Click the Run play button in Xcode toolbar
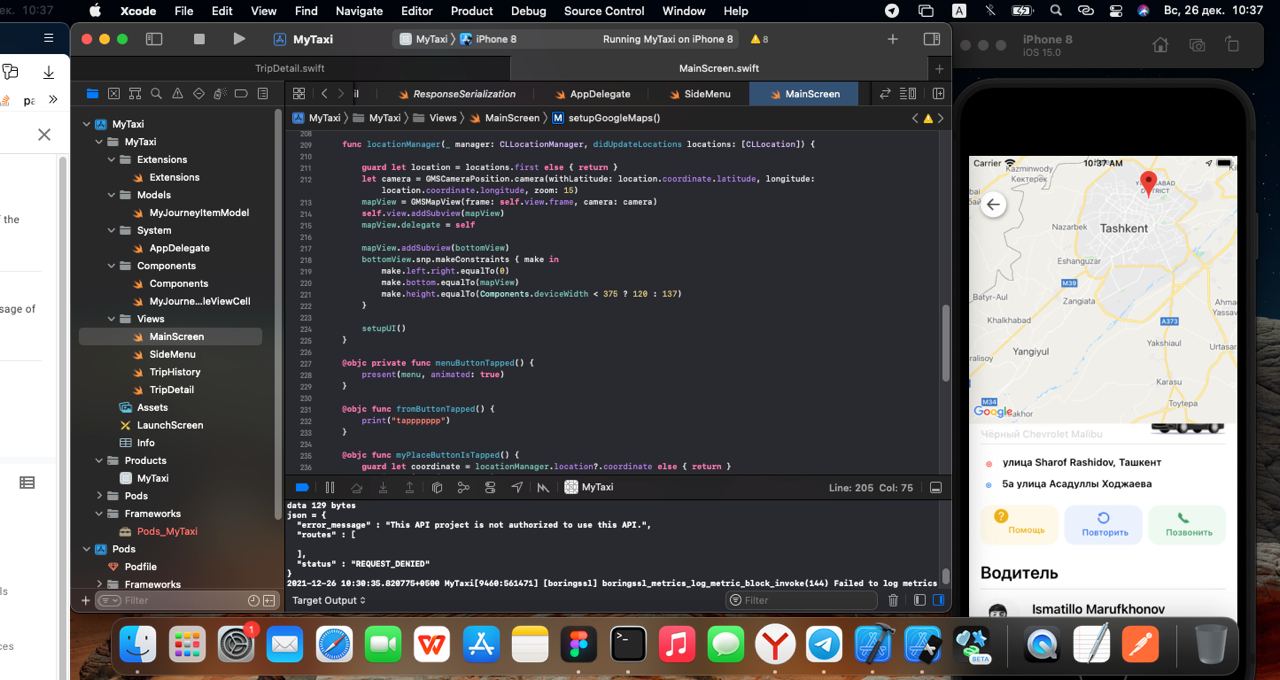Viewport: 1280px width, 680px height. tap(238, 39)
